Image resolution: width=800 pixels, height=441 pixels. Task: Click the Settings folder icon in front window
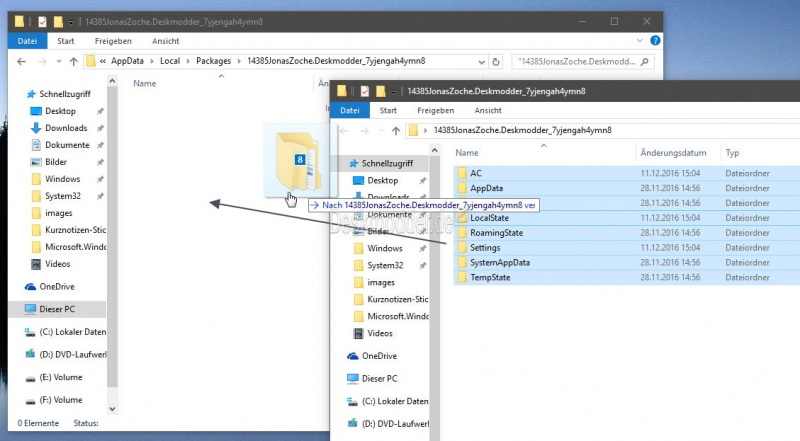(x=462, y=247)
